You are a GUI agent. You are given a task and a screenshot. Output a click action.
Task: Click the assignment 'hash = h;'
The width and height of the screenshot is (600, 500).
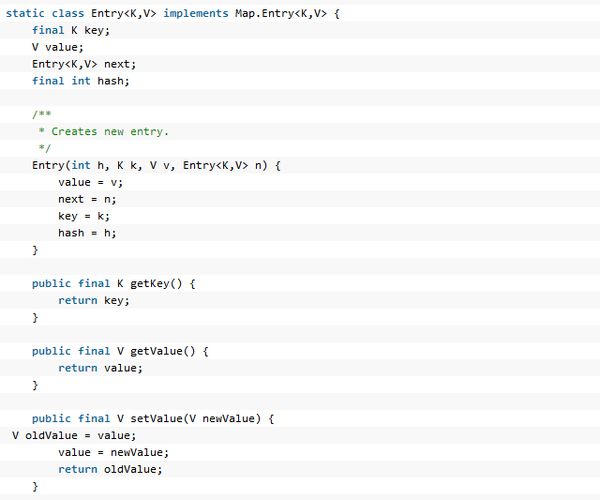(87, 233)
